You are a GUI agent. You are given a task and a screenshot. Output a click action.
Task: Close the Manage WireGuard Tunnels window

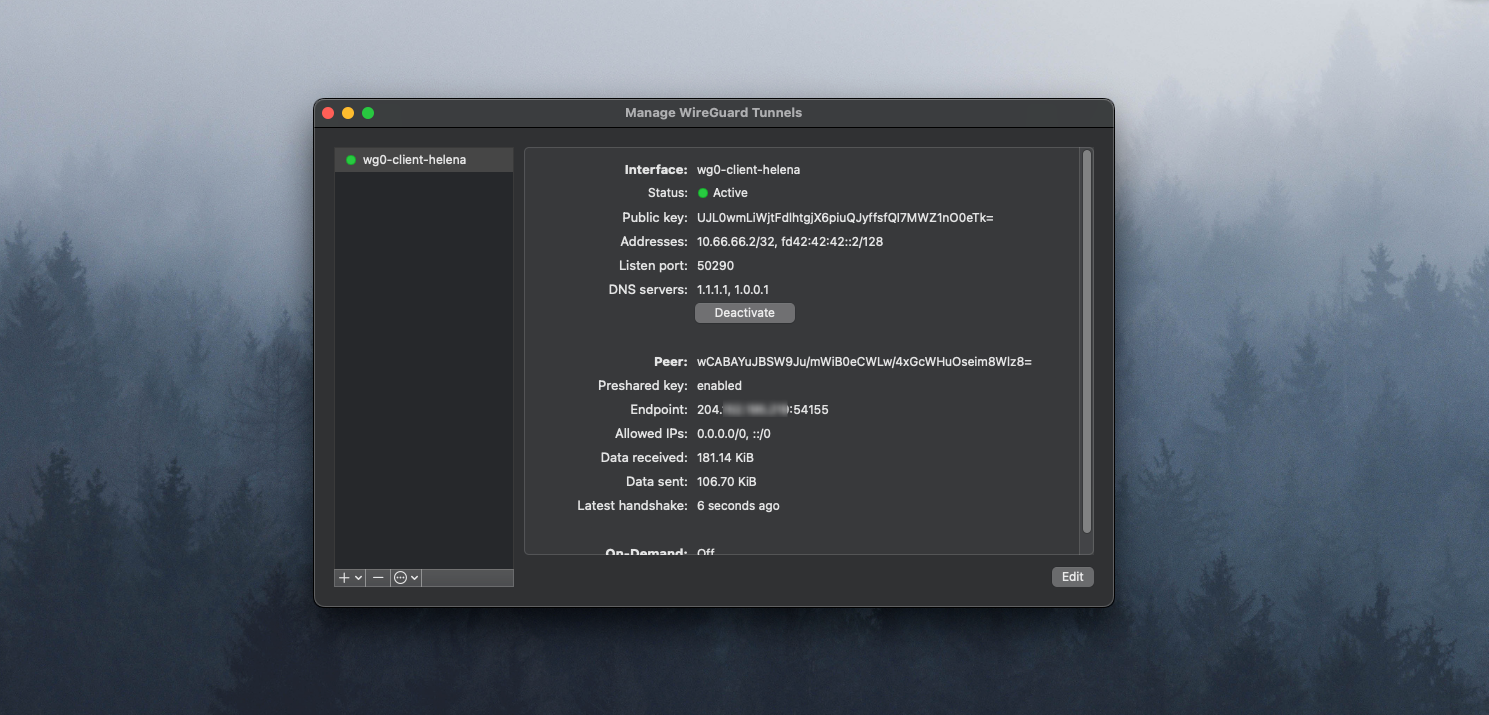[x=328, y=113]
